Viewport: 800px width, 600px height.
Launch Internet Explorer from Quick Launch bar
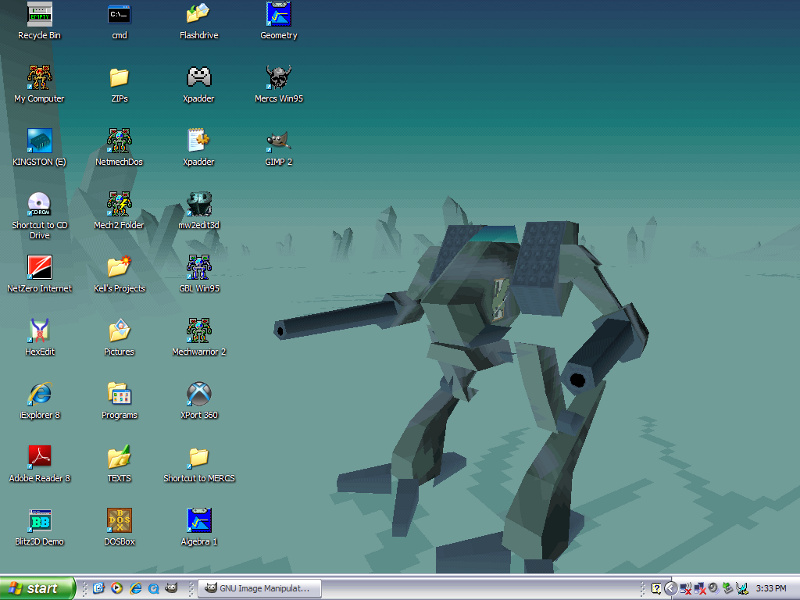136,588
